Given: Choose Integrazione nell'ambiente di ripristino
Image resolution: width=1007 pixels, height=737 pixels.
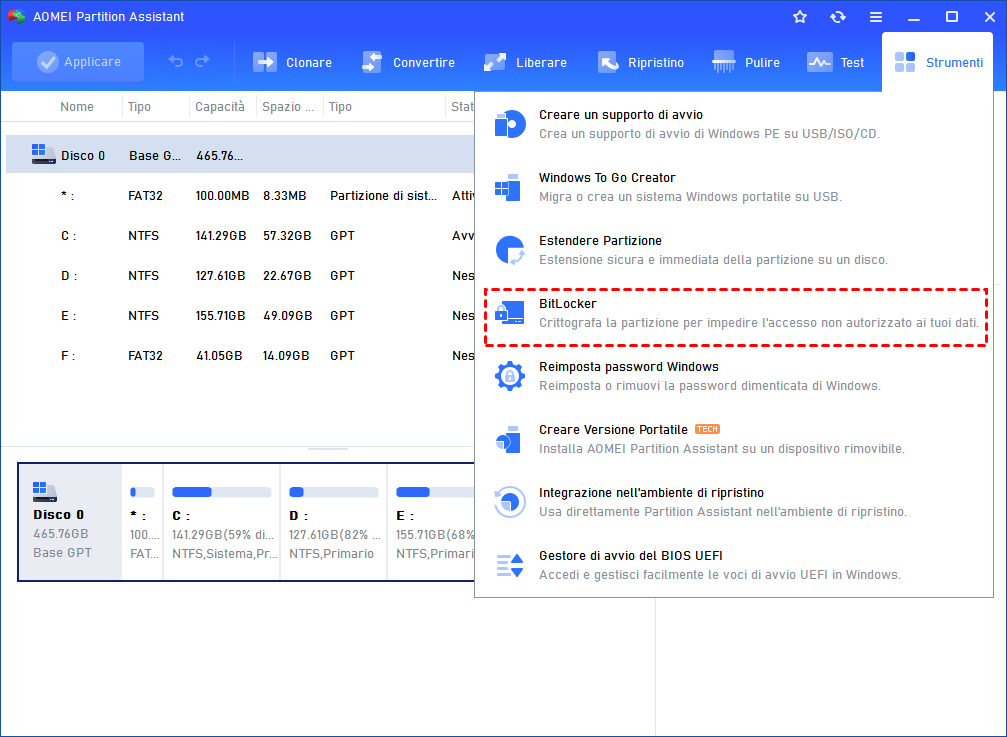Looking at the screenshot, I should click(x=734, y=501).
